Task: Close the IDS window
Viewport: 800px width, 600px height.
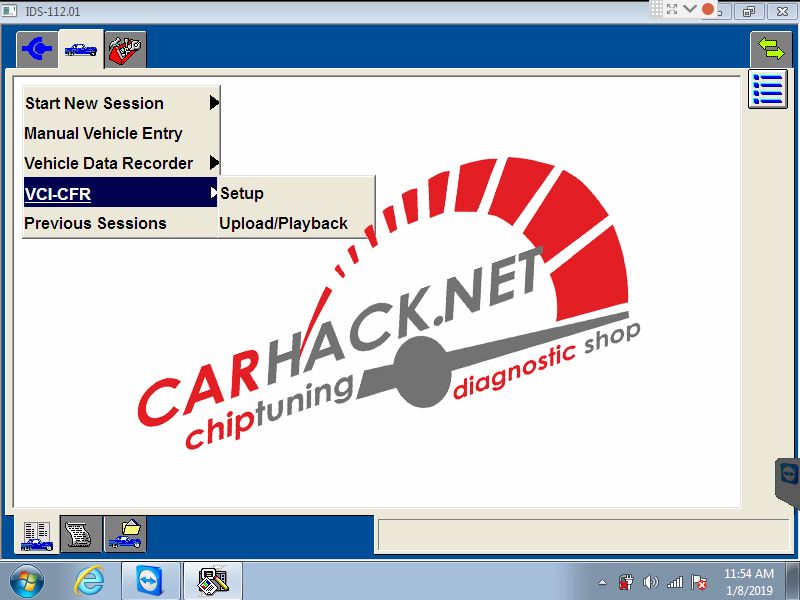Action: (782, 11)
